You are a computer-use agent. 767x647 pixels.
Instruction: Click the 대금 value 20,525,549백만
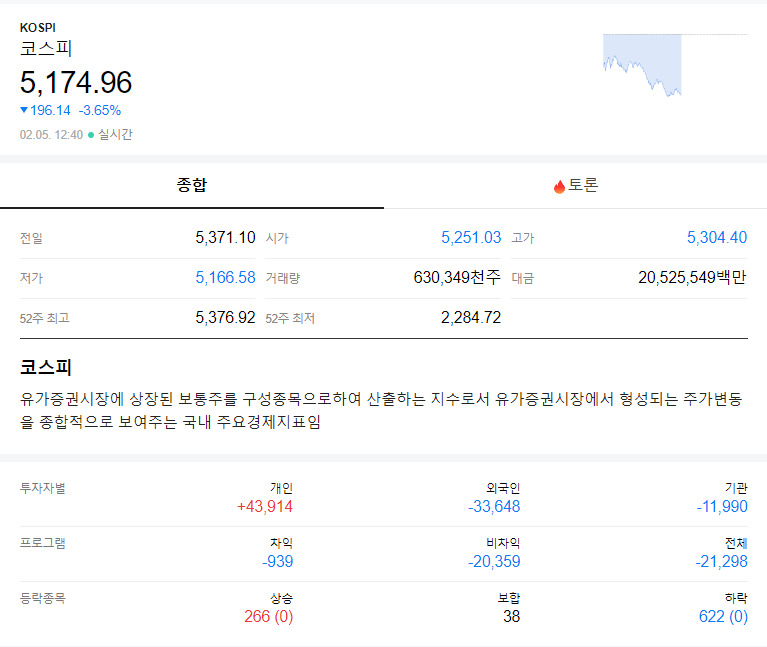[x=692, y=278]
